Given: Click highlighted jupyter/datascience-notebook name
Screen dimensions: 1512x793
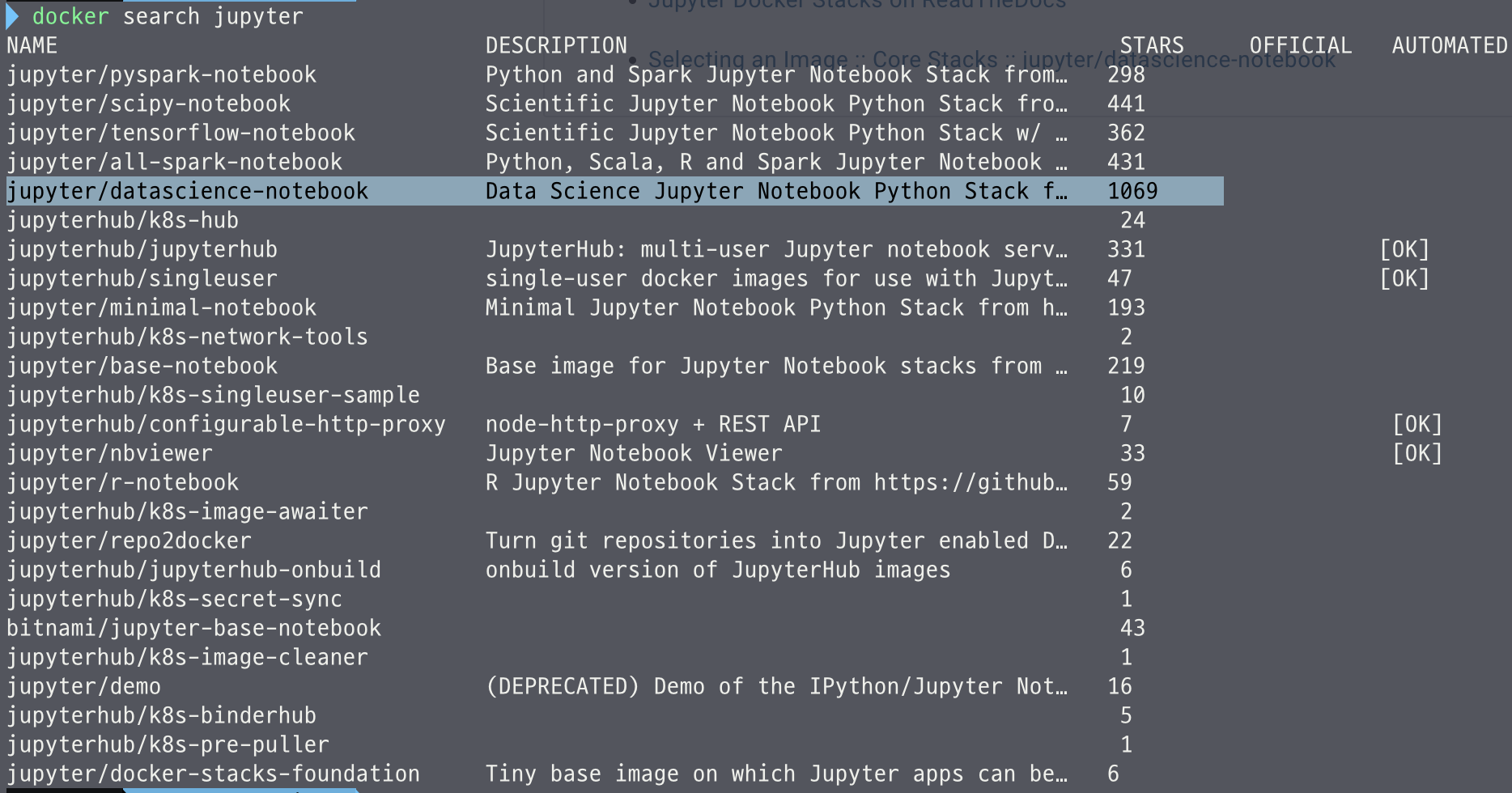Looking at the screenshot, I should tap(187, 191).
